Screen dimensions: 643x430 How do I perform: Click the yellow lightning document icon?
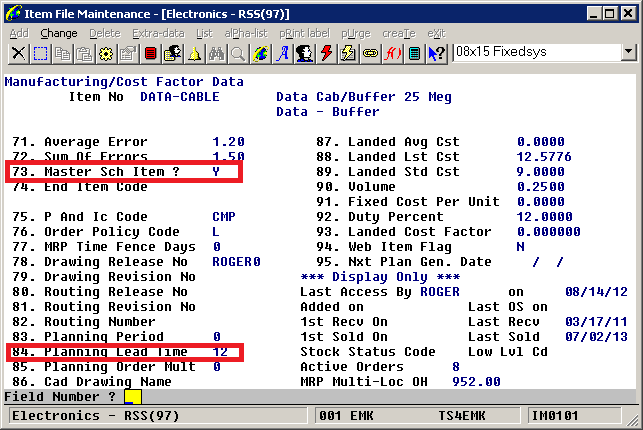(x=348, y=53)
